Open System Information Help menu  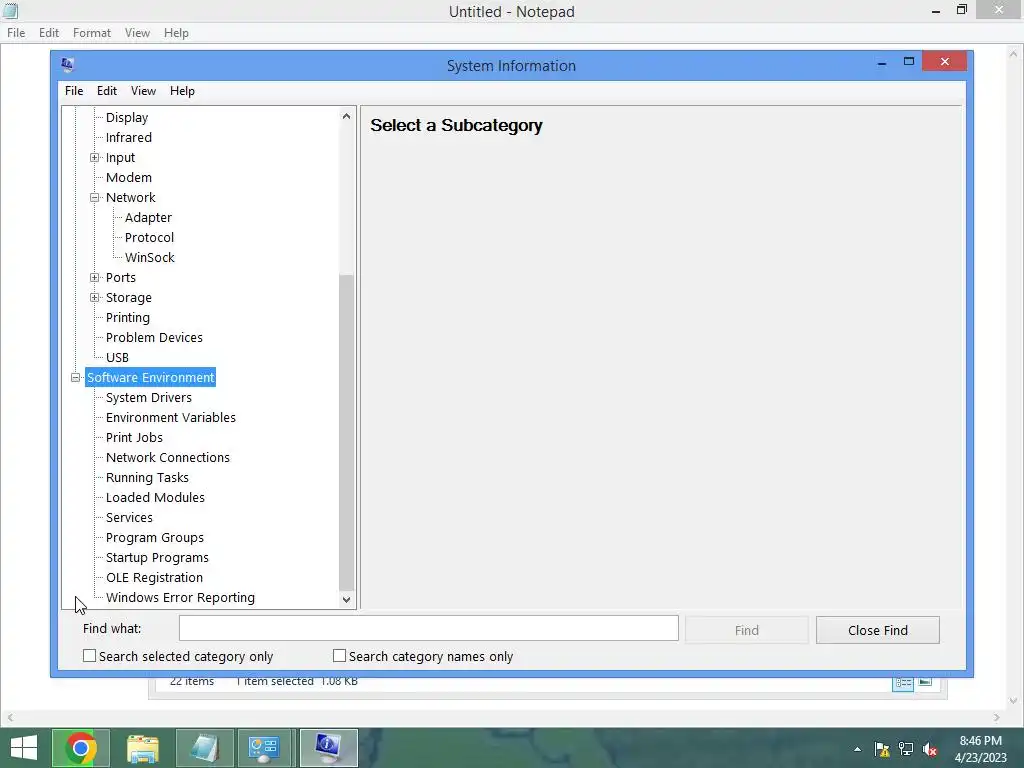tap(182, 91)
